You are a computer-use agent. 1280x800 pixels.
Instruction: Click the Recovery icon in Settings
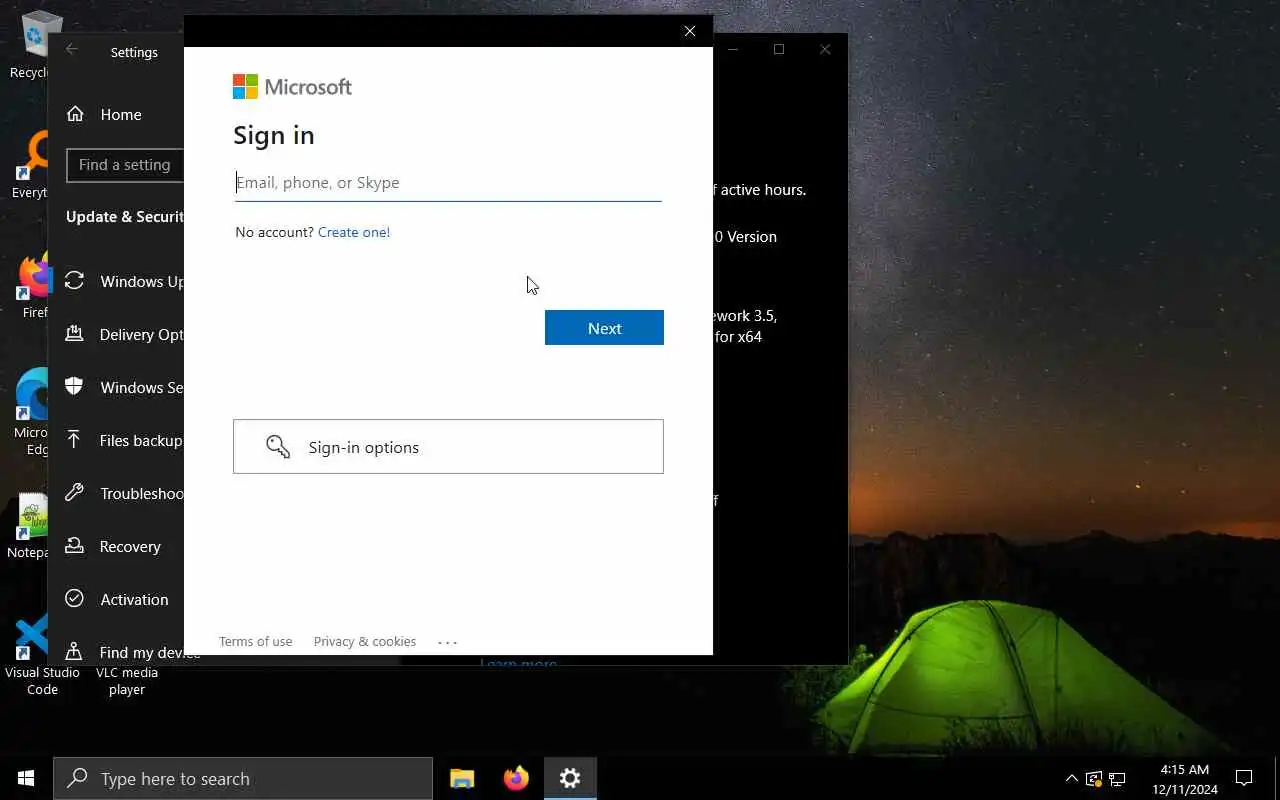(x=74, y=546)
